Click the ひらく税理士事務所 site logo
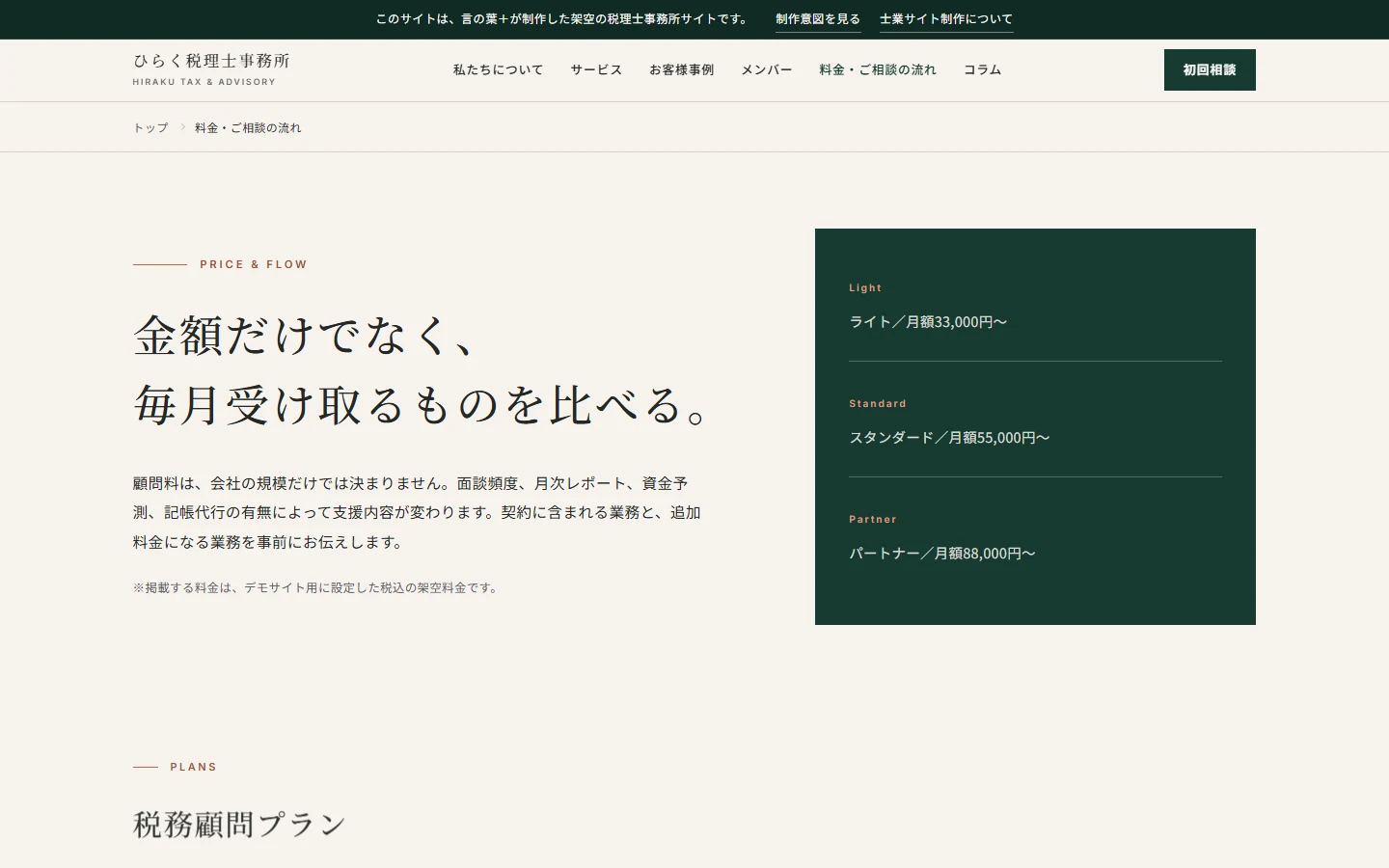The image size is (1389, 868). pos(211,69)
